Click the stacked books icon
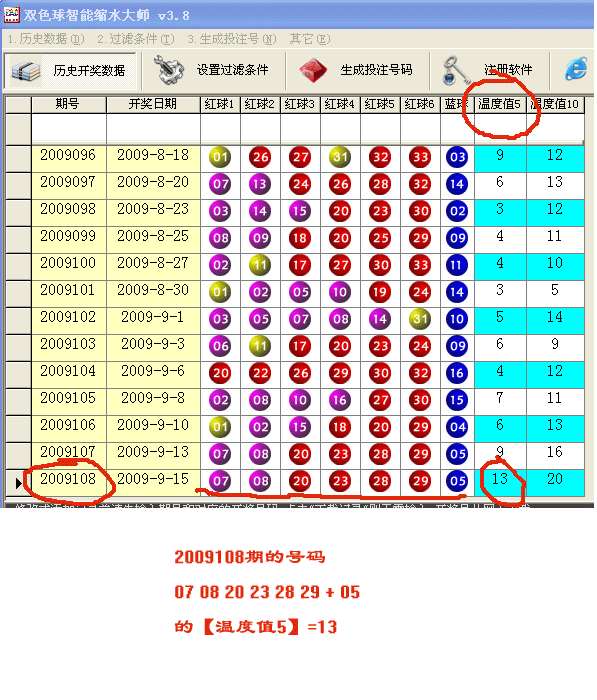 coord(26,71)
